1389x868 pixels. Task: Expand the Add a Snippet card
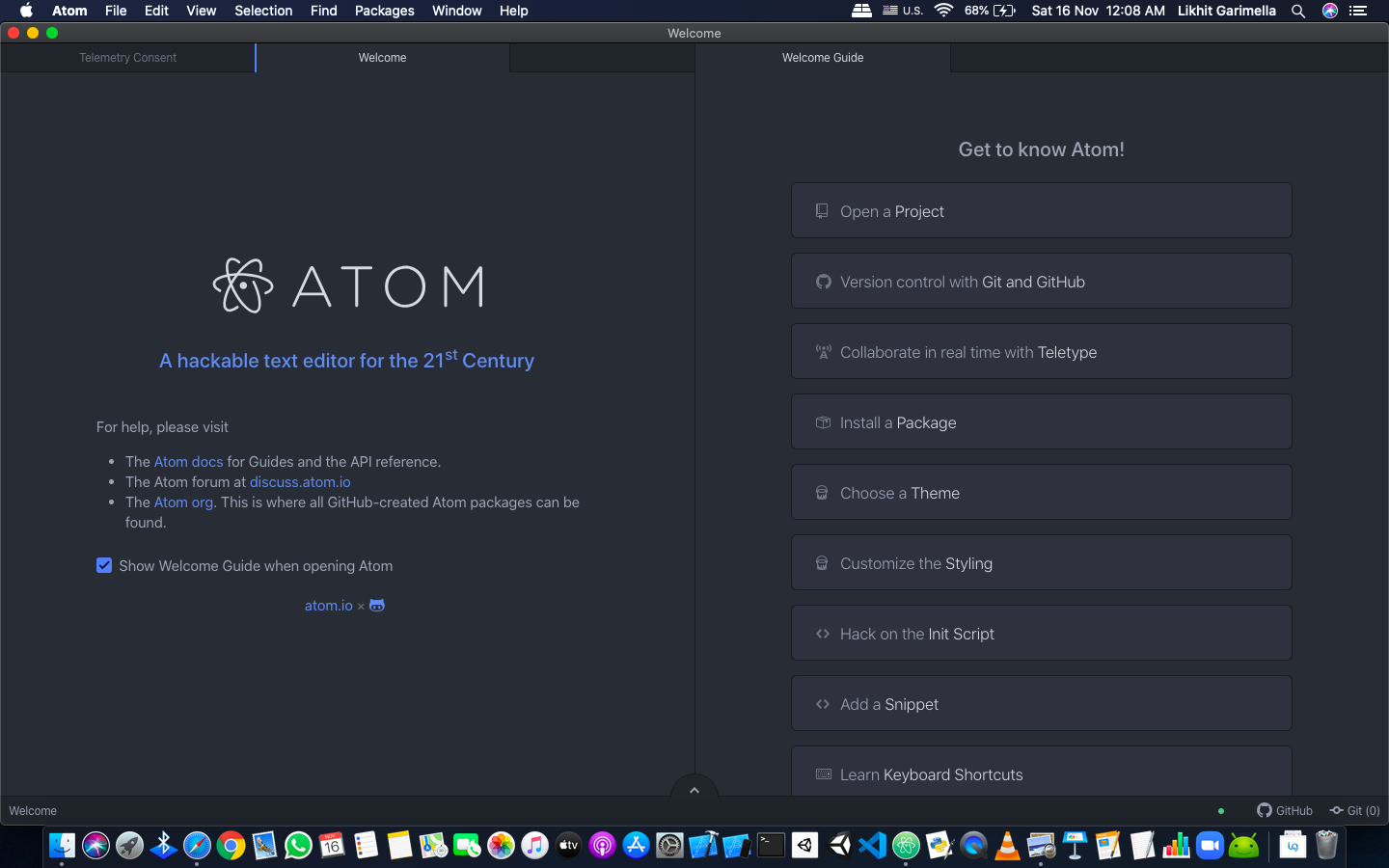[1041, 703]
